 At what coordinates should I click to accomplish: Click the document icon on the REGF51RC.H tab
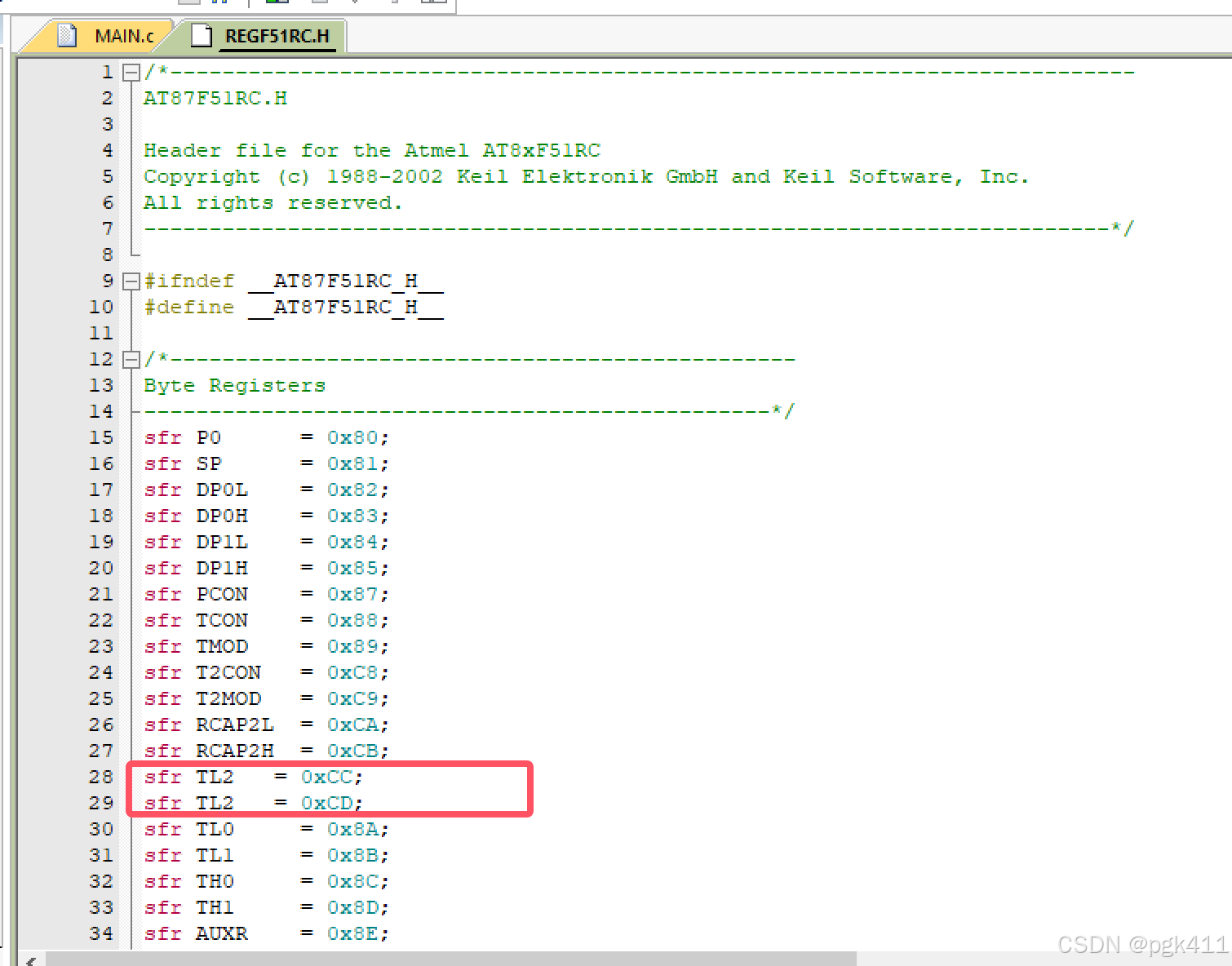(201, 36)
